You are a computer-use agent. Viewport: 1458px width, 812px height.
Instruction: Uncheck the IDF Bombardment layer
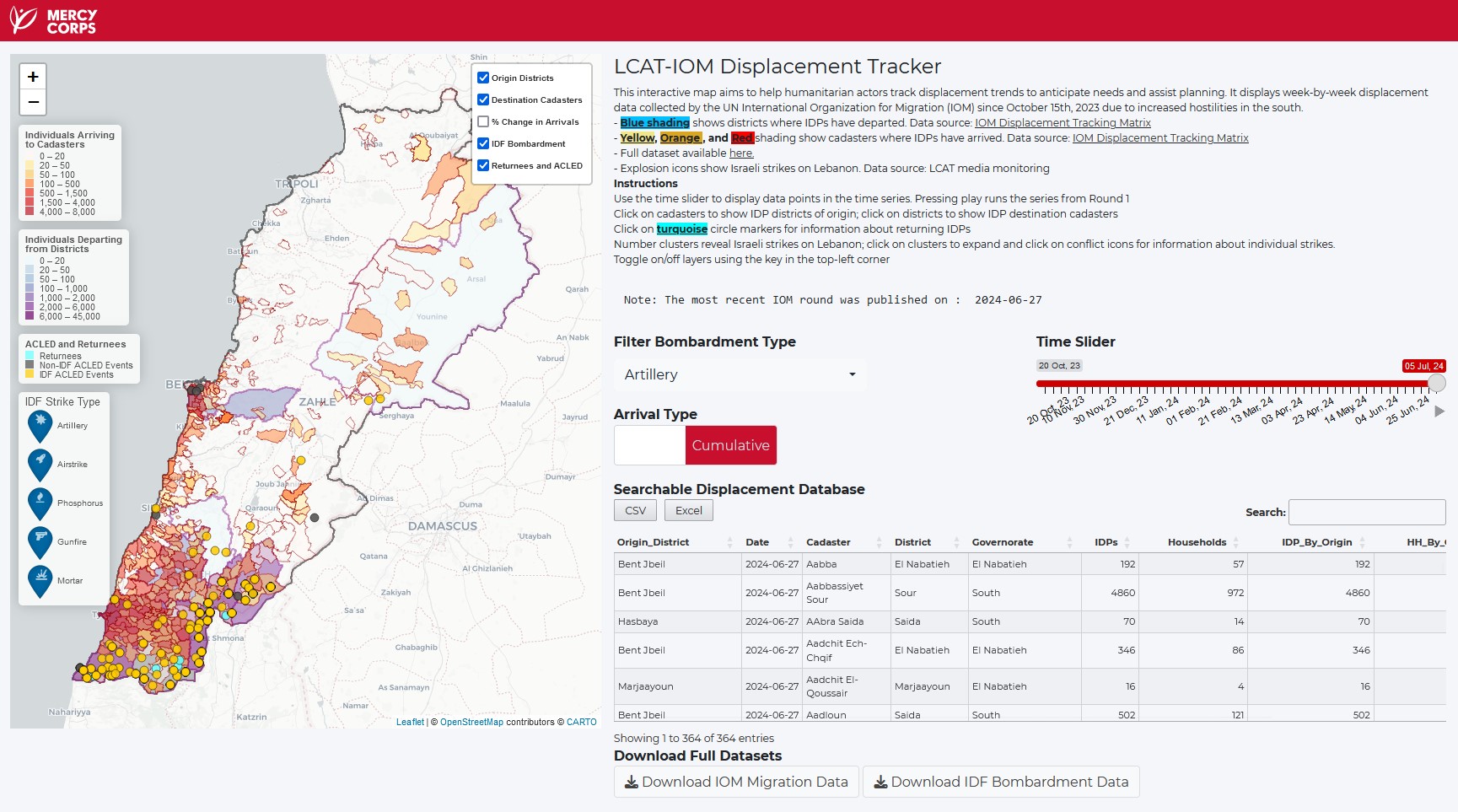[x=482, y=143]
